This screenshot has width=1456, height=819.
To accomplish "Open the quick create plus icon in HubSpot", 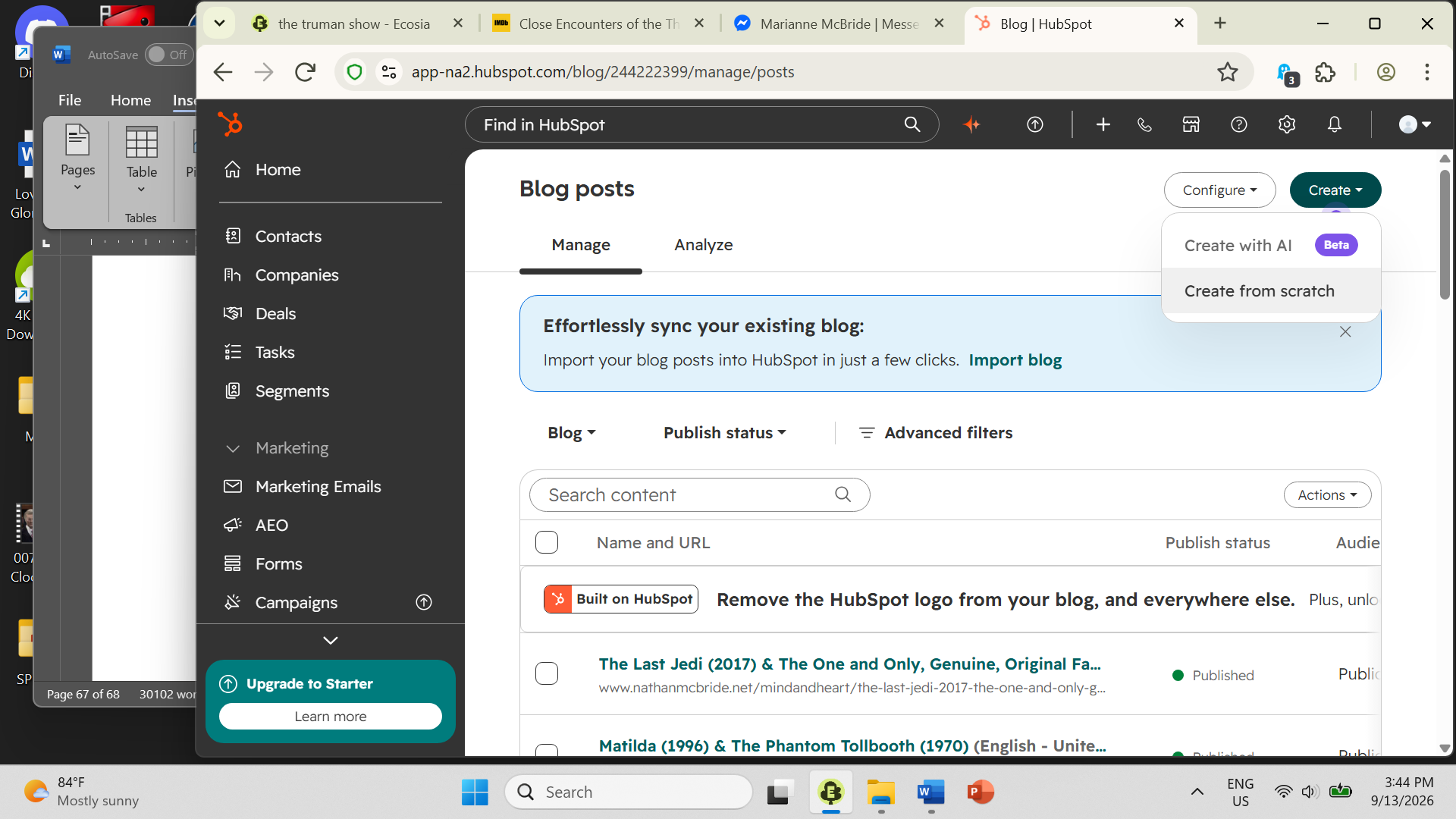I will tap(1103, 124).
